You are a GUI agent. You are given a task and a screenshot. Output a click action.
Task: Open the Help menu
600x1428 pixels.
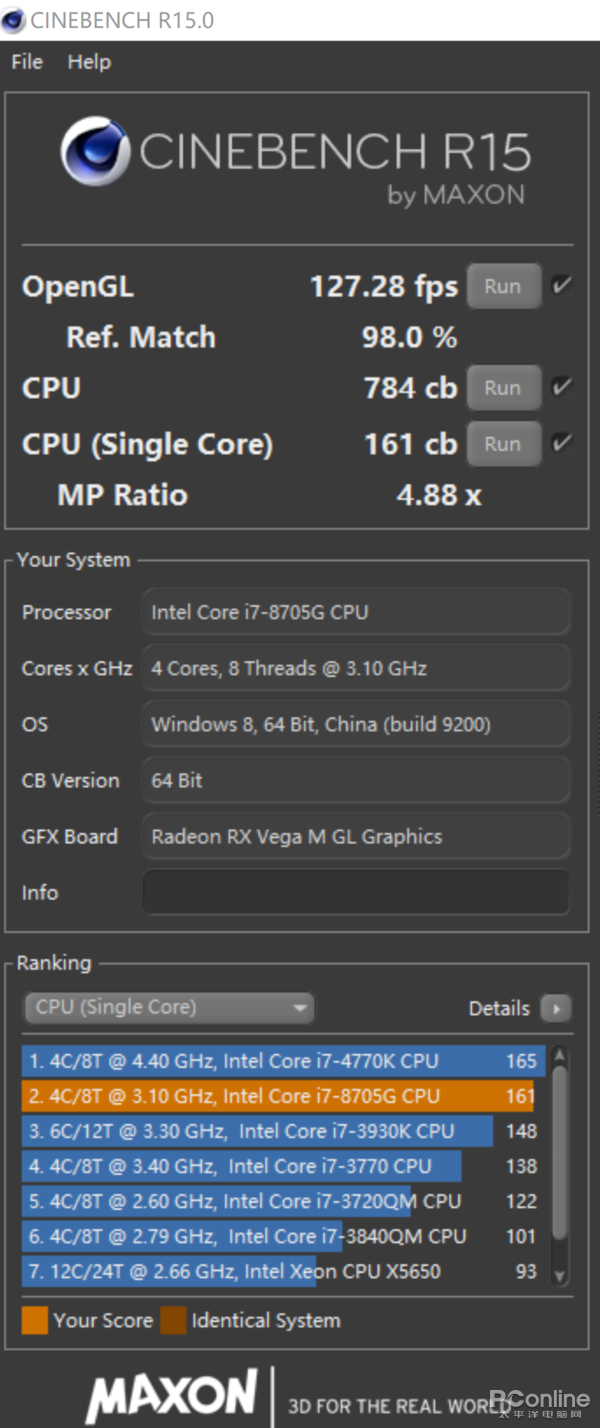click(x=89, y=62)
